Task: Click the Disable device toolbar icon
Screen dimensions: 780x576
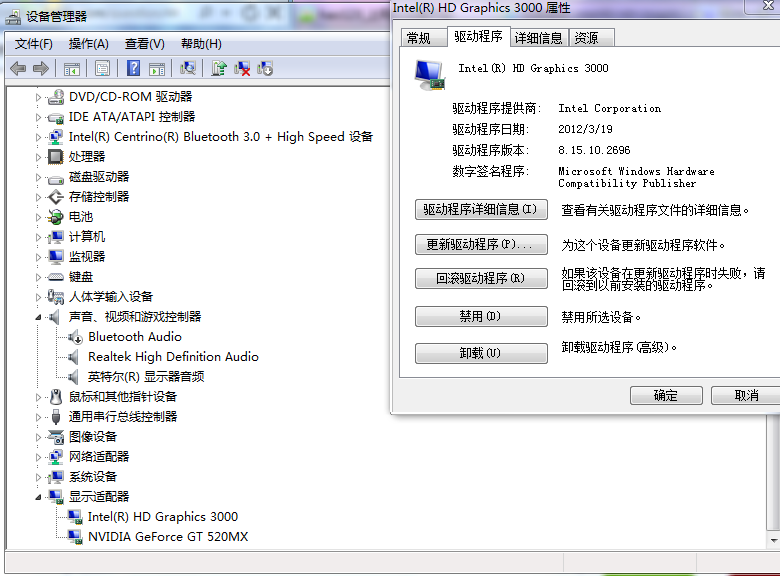Action: click(x=265, y=68)
